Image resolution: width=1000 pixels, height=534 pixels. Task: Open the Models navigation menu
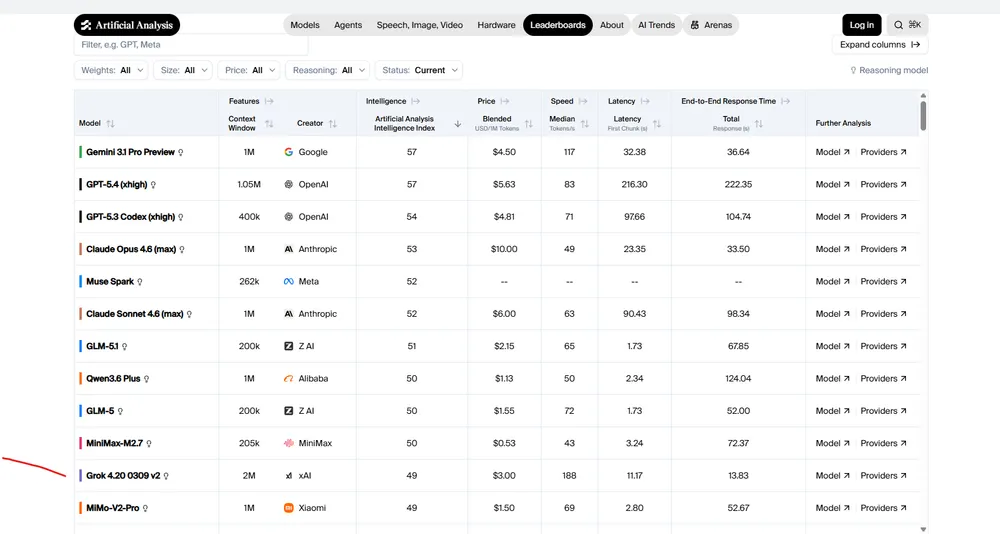tap(305, 25)
